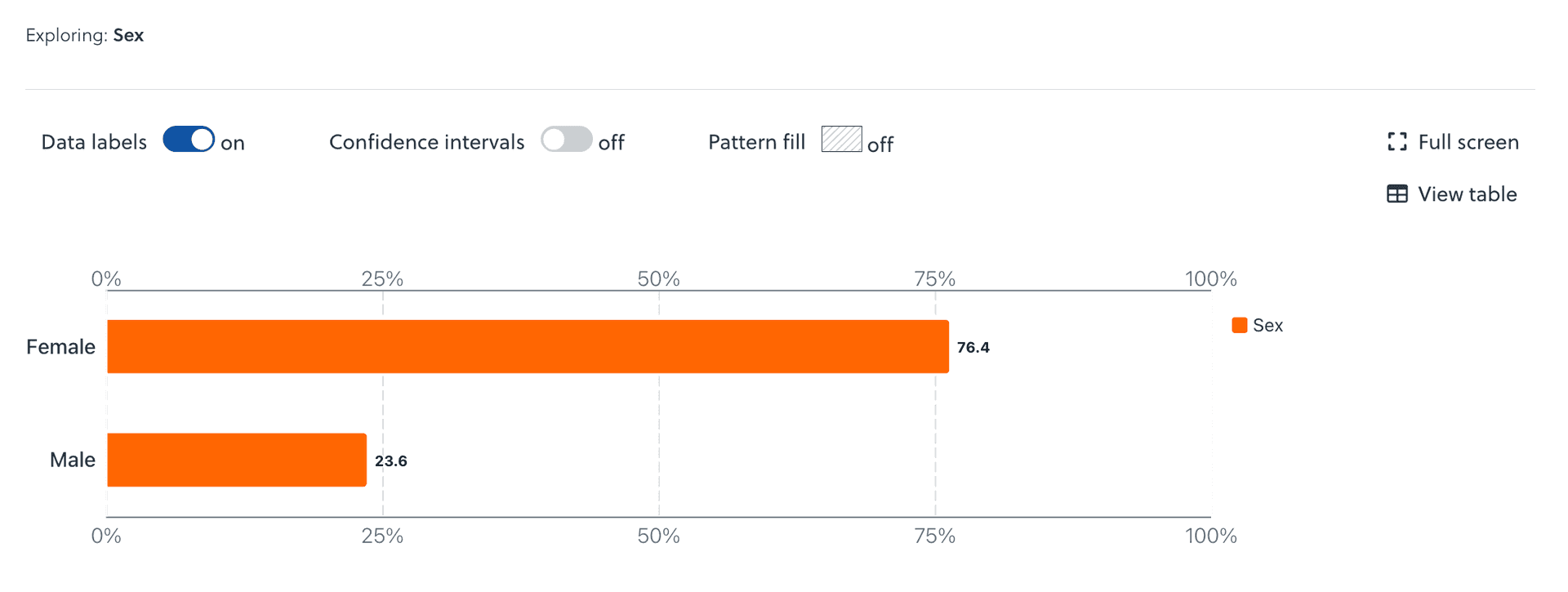Click the top axis 50% tick label
The width and height of the screenshot is (1568, 592).
658,278
